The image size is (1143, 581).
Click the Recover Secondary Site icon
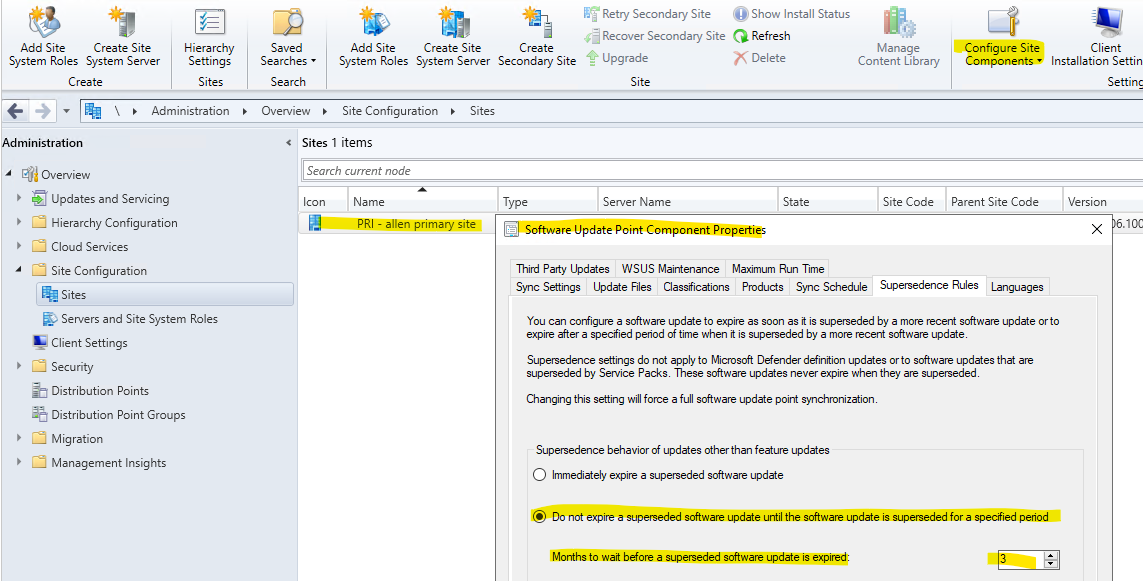(x=654, y=35)
